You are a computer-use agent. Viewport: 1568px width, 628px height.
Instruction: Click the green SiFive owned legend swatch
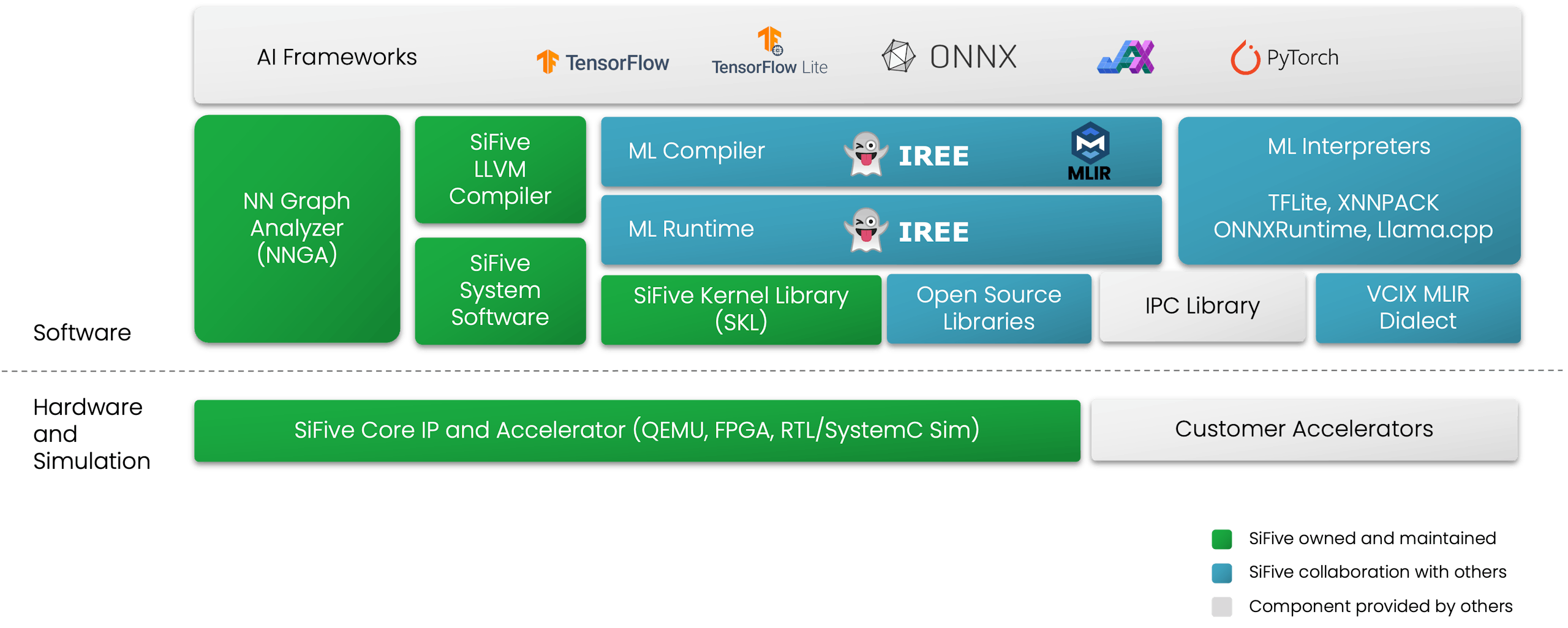tap(1221, 539)
